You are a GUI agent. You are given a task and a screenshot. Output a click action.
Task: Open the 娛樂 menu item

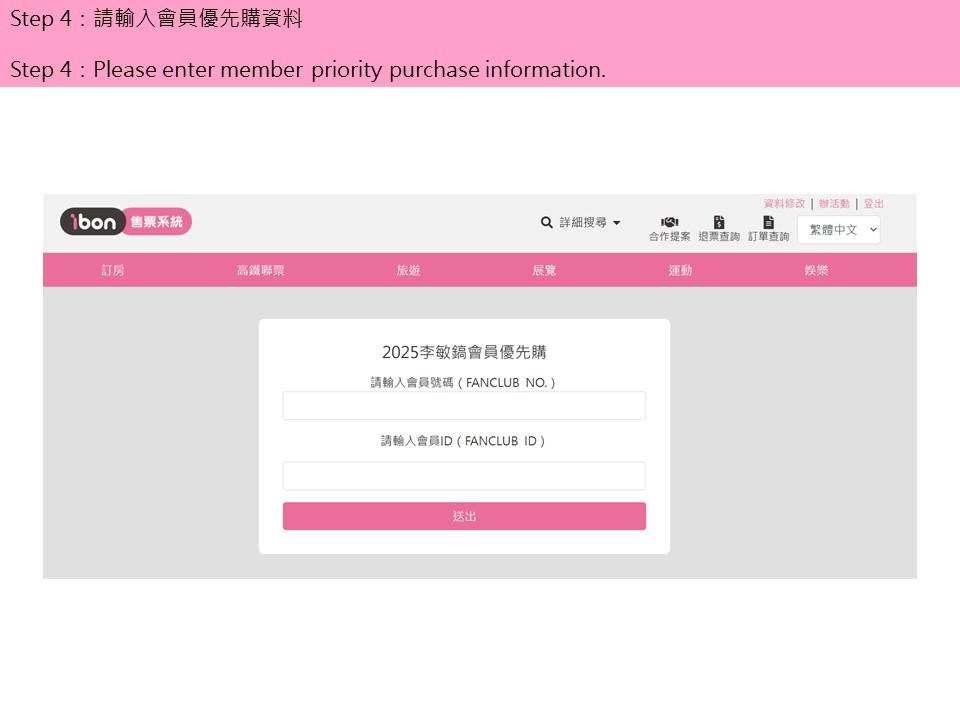coord(816,270)
